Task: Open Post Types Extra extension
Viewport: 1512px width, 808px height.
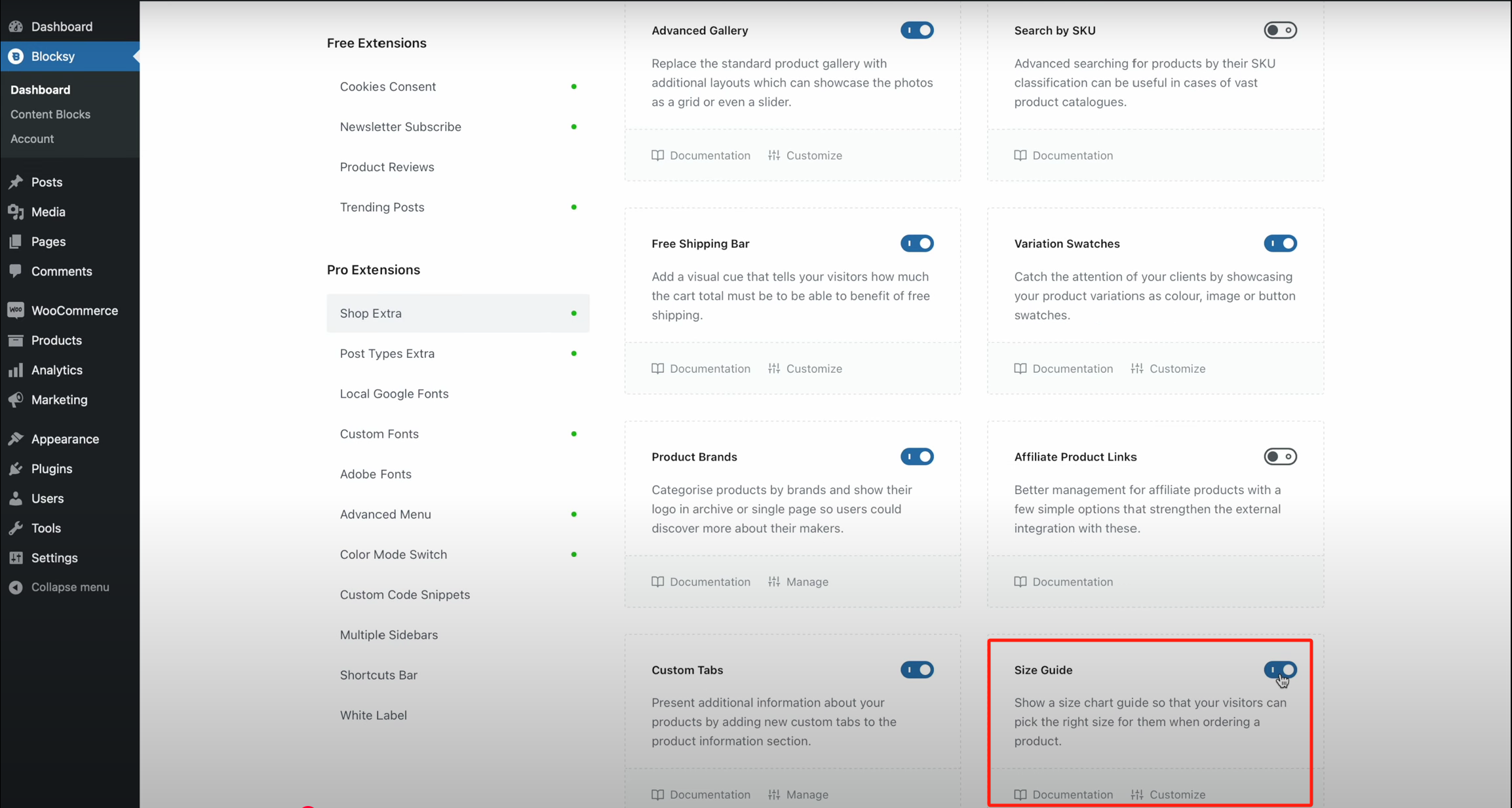Action: click(x=387, y=353)
